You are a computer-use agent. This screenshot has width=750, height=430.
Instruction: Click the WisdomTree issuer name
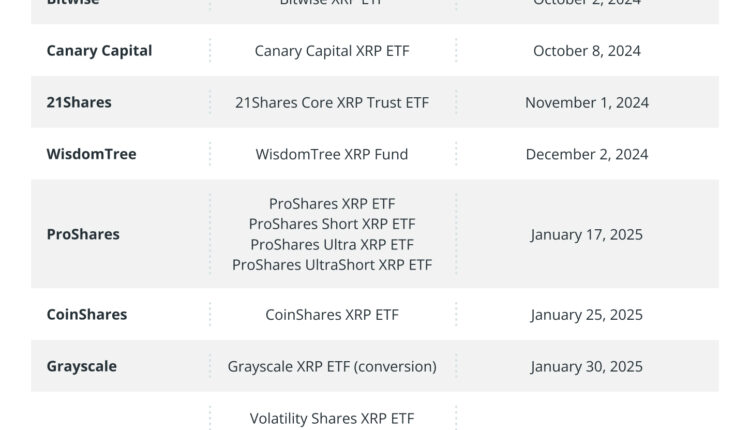click(91, 154)
